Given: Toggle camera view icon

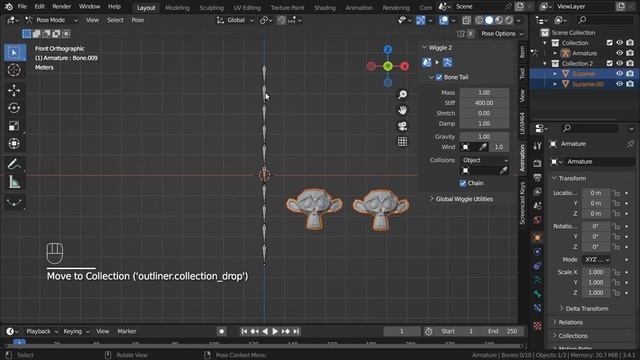Looking at the screenshot, I should (x=402, y=126).
